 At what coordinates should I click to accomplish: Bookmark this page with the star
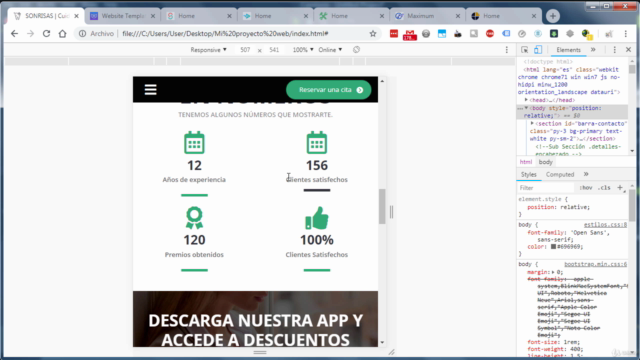(373, 33)
